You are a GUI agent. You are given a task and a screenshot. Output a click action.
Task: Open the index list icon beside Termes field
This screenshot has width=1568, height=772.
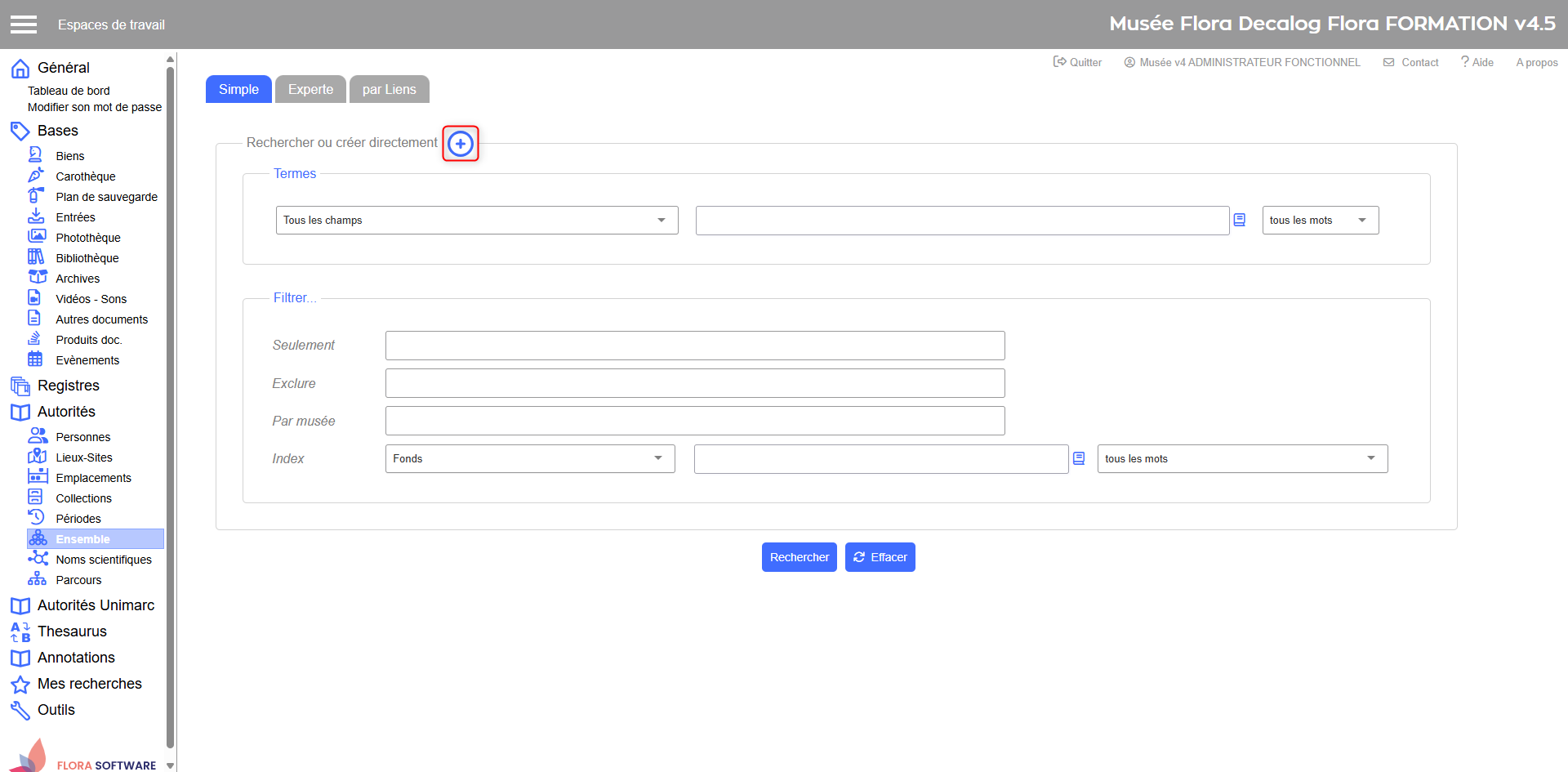tap(1239, 220)
